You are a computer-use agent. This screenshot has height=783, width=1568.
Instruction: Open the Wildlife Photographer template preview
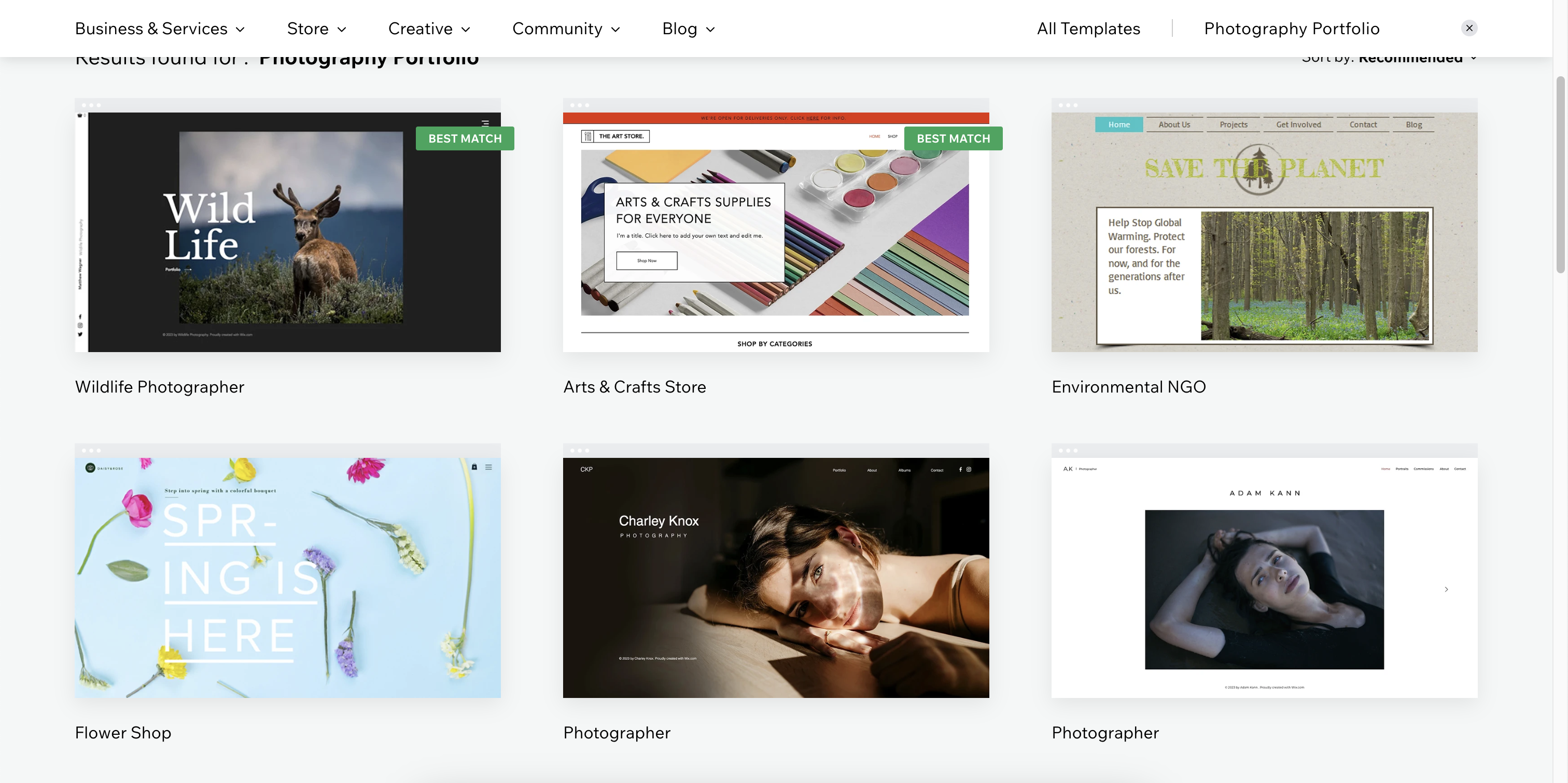click(x=287, y=232)
